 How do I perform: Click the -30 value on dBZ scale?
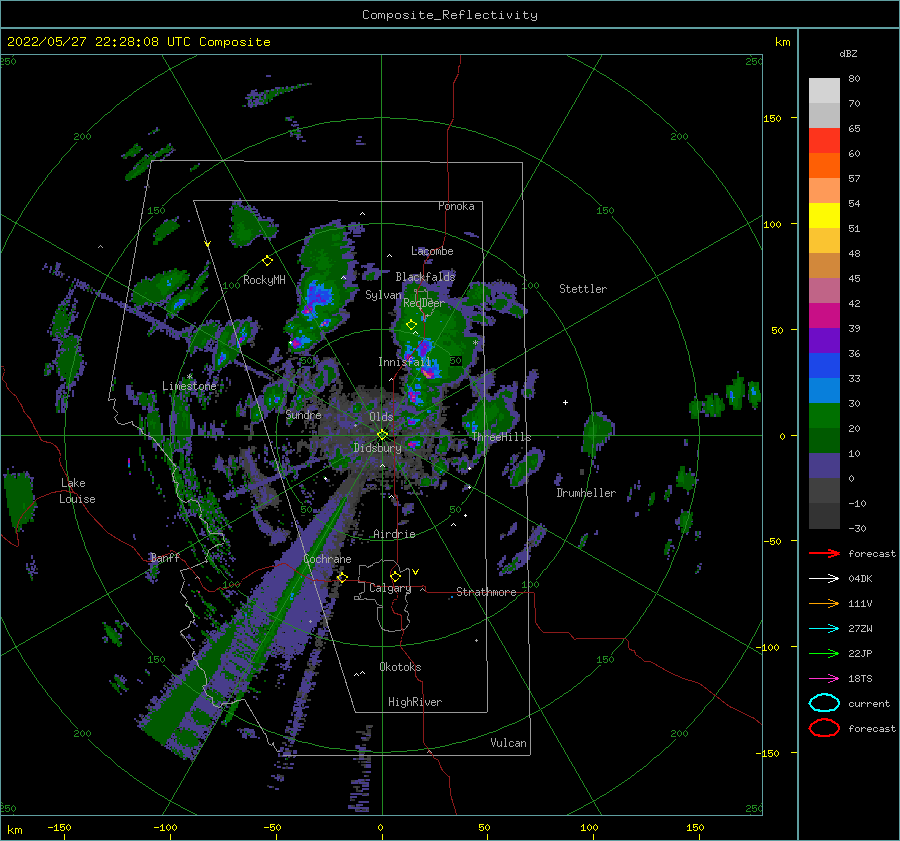point(858,528)
